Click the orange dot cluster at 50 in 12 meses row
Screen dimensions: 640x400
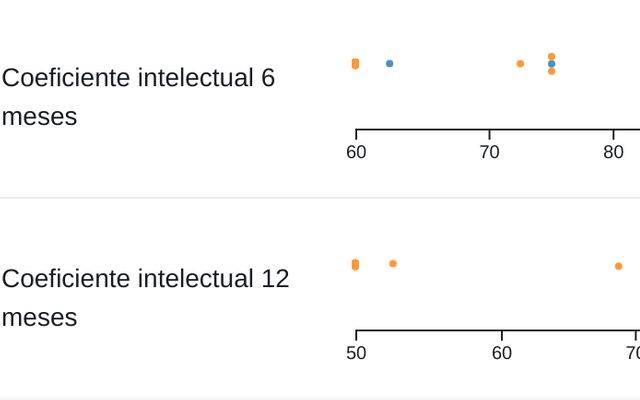click(355, 264)
